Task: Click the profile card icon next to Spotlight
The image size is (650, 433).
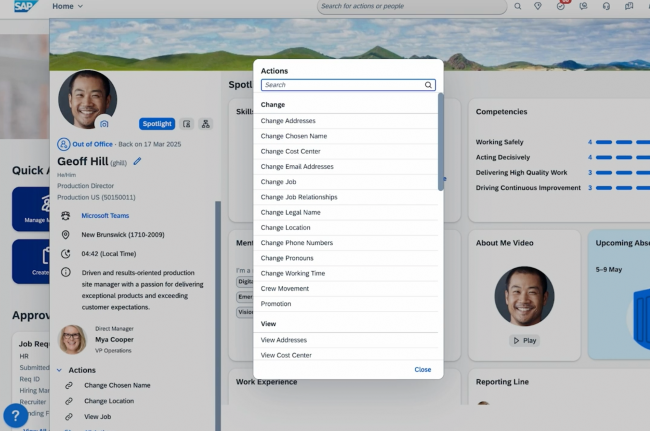Action: (187, 124)
